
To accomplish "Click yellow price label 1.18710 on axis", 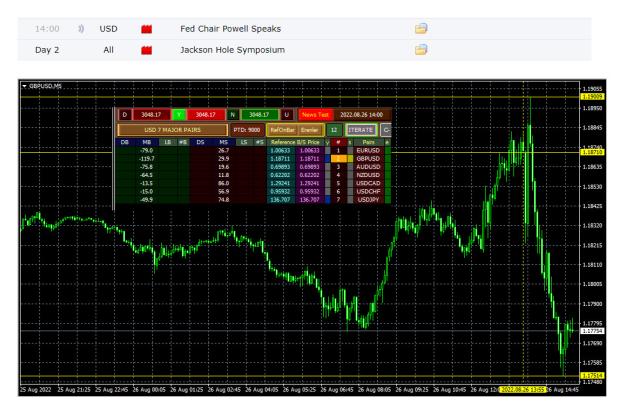I will [x=593, y=152].
